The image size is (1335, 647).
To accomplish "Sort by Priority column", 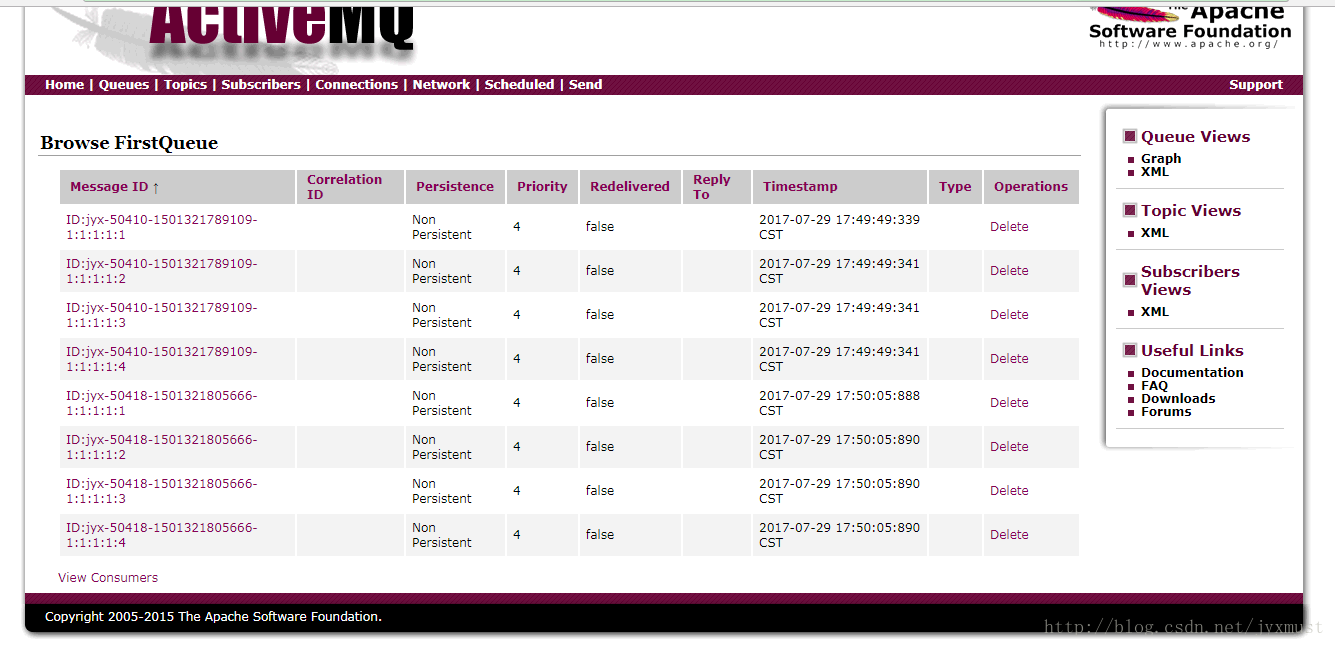I will [x=542, y=187].
